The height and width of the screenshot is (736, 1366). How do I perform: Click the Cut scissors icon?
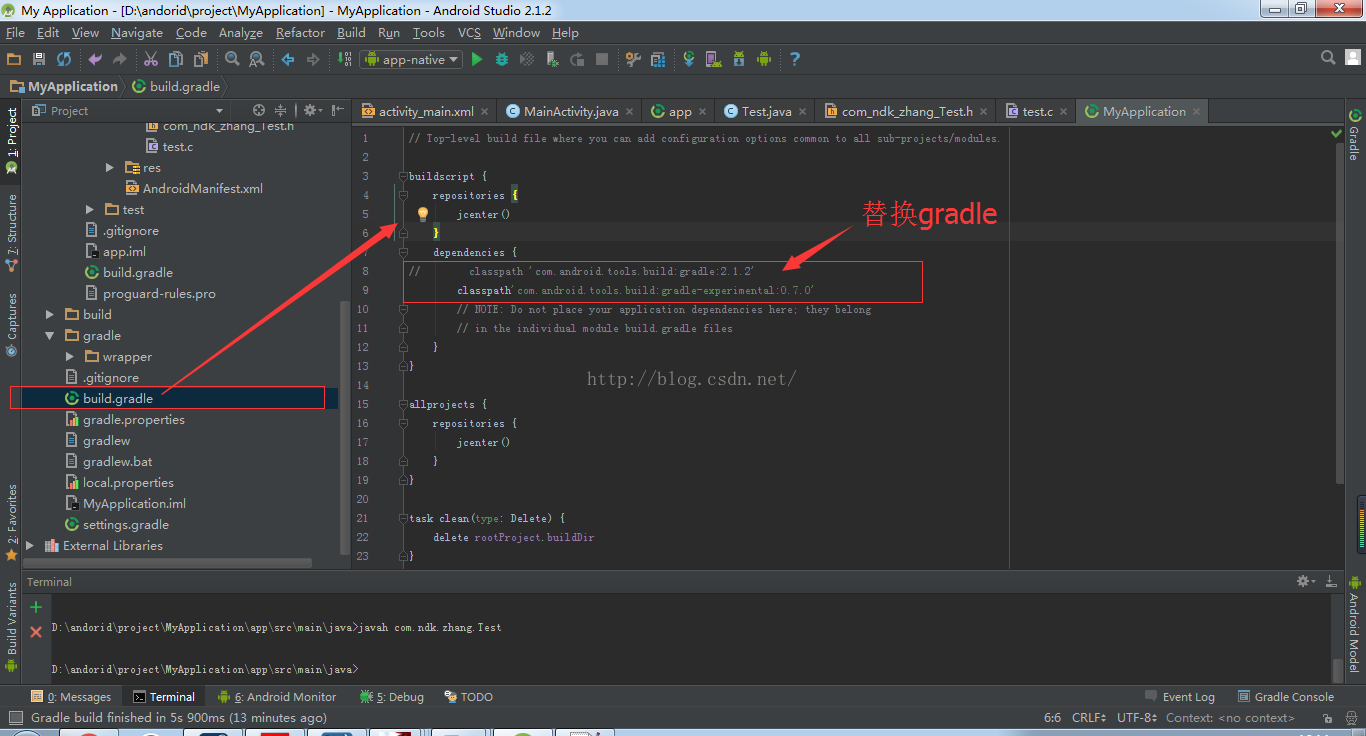click(x=151, y=60)
